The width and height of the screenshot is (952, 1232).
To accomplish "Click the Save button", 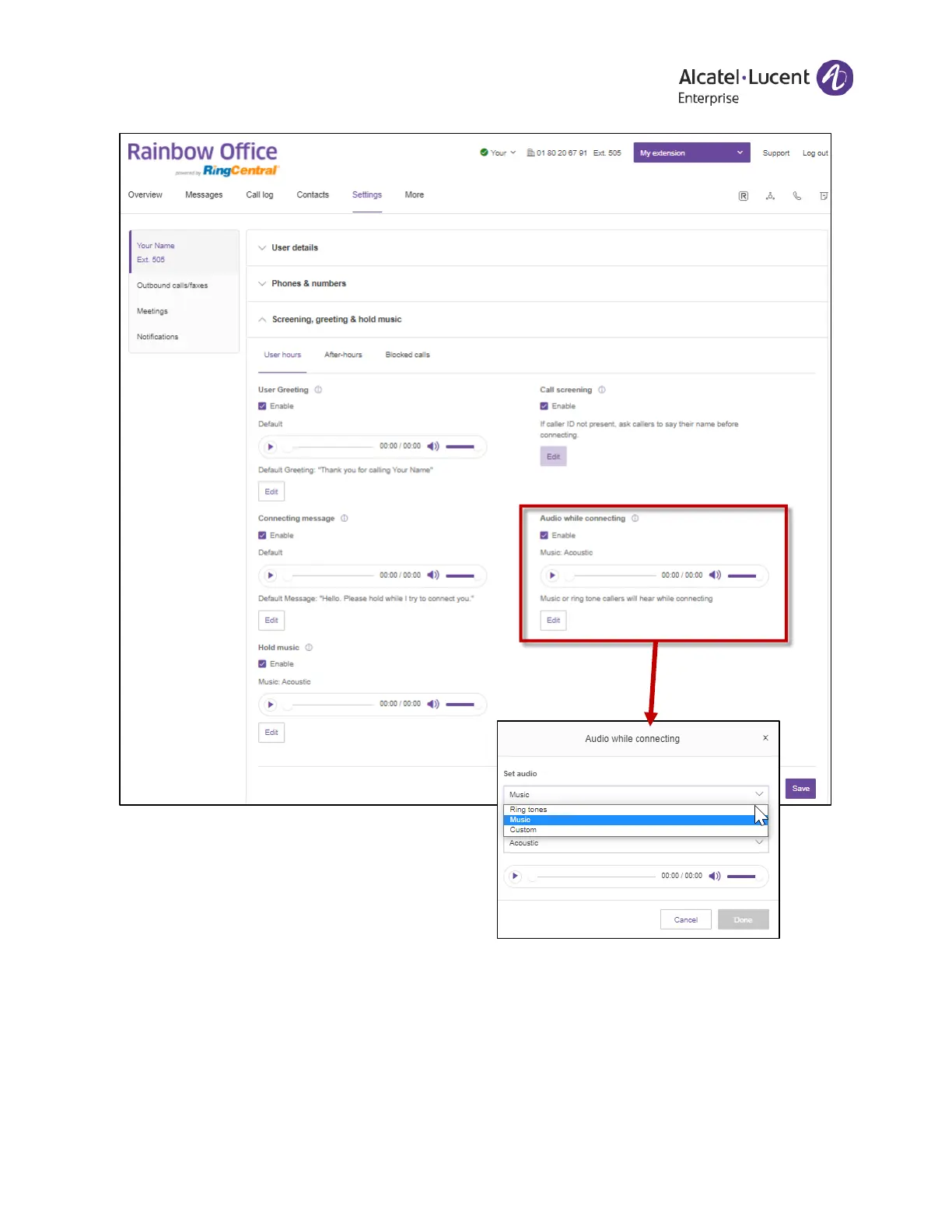I will click(800, 789).
